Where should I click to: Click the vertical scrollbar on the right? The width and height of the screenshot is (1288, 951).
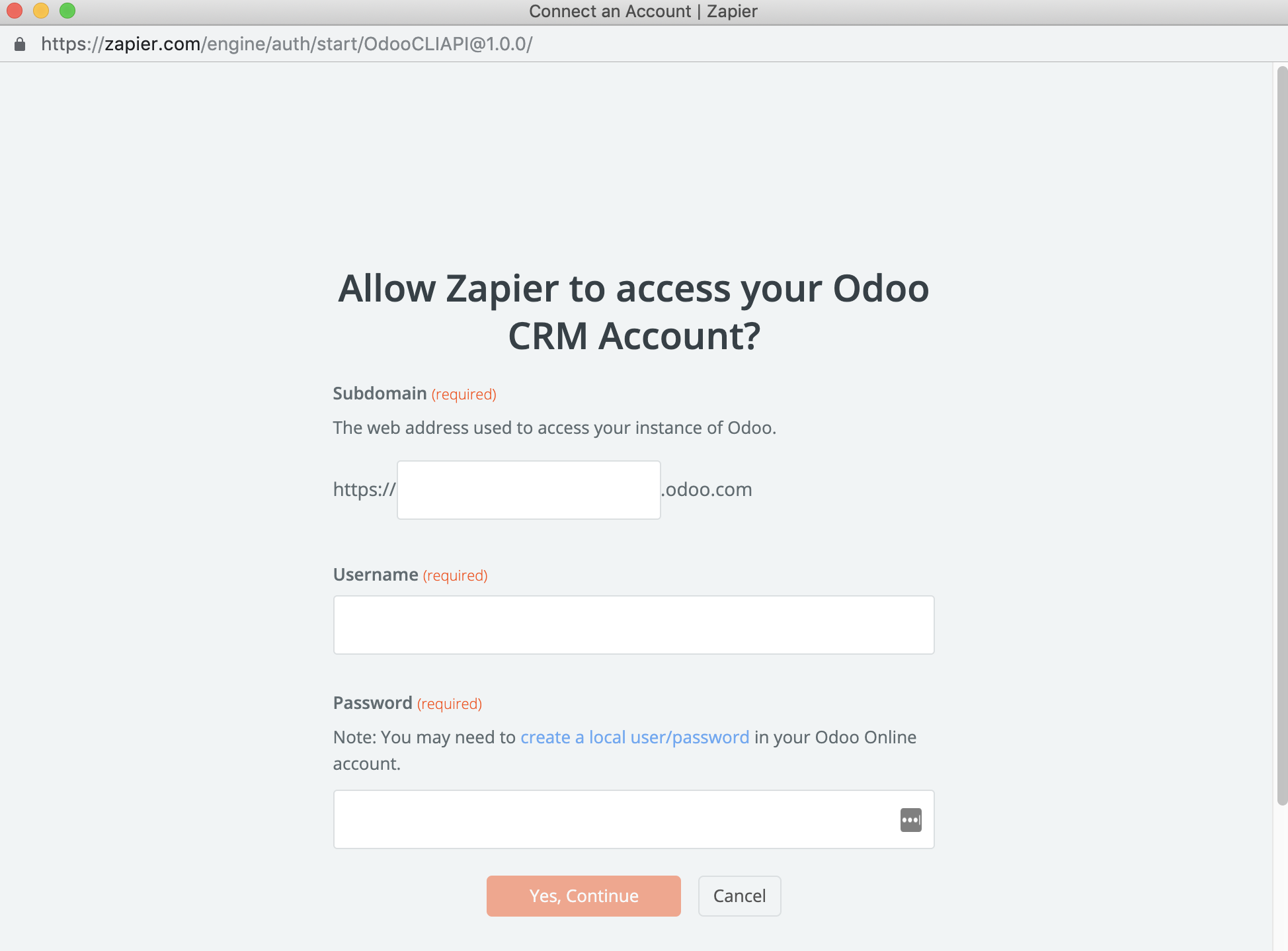click(x=1281, y=436)
